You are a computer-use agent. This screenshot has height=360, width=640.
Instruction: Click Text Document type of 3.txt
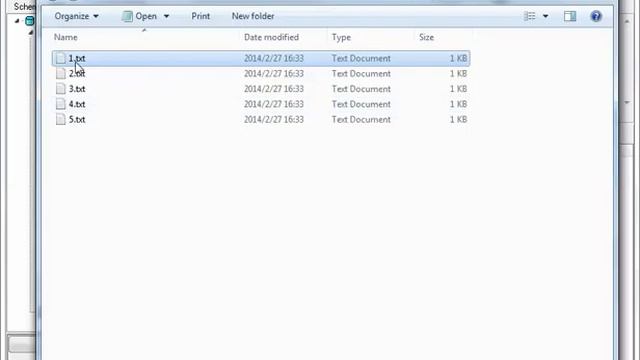(361, 89)
